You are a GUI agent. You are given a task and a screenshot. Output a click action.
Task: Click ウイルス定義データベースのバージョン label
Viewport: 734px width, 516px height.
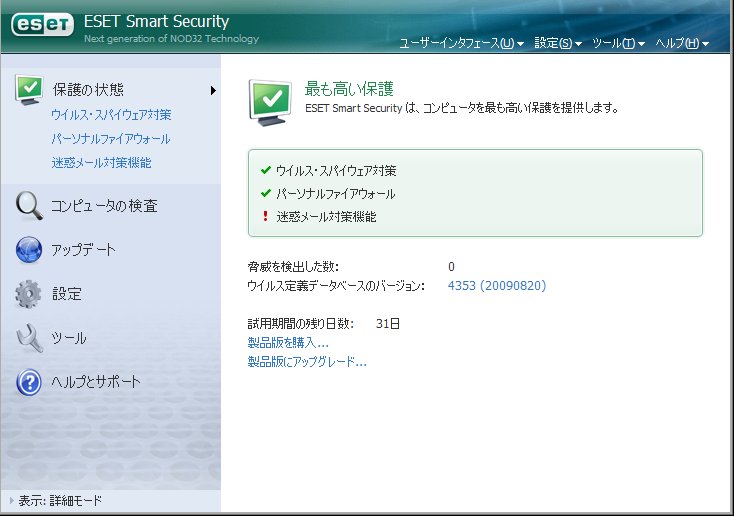[336, 286]
